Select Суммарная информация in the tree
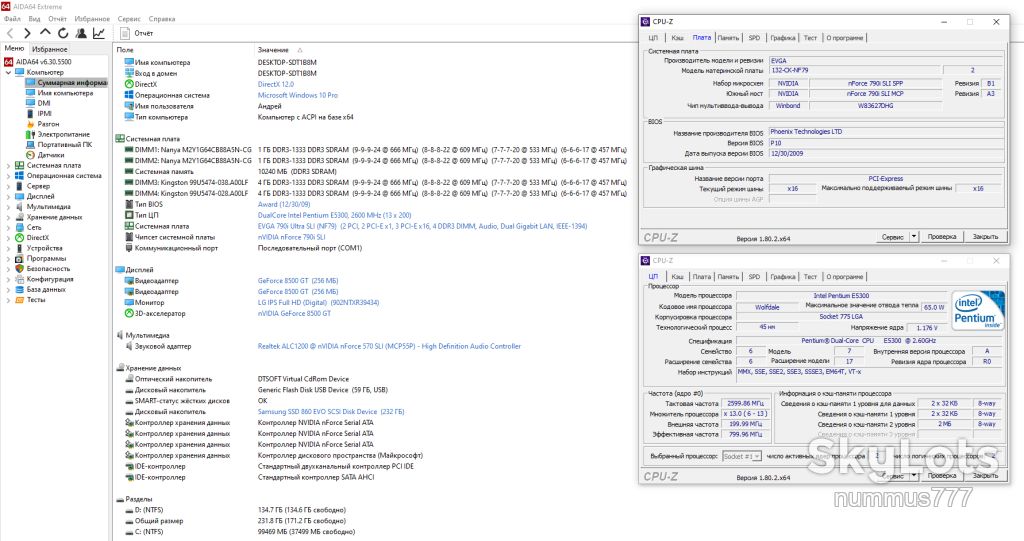Image resolution: width=1024 pixels, height=541 pixels. pos(72,83)
